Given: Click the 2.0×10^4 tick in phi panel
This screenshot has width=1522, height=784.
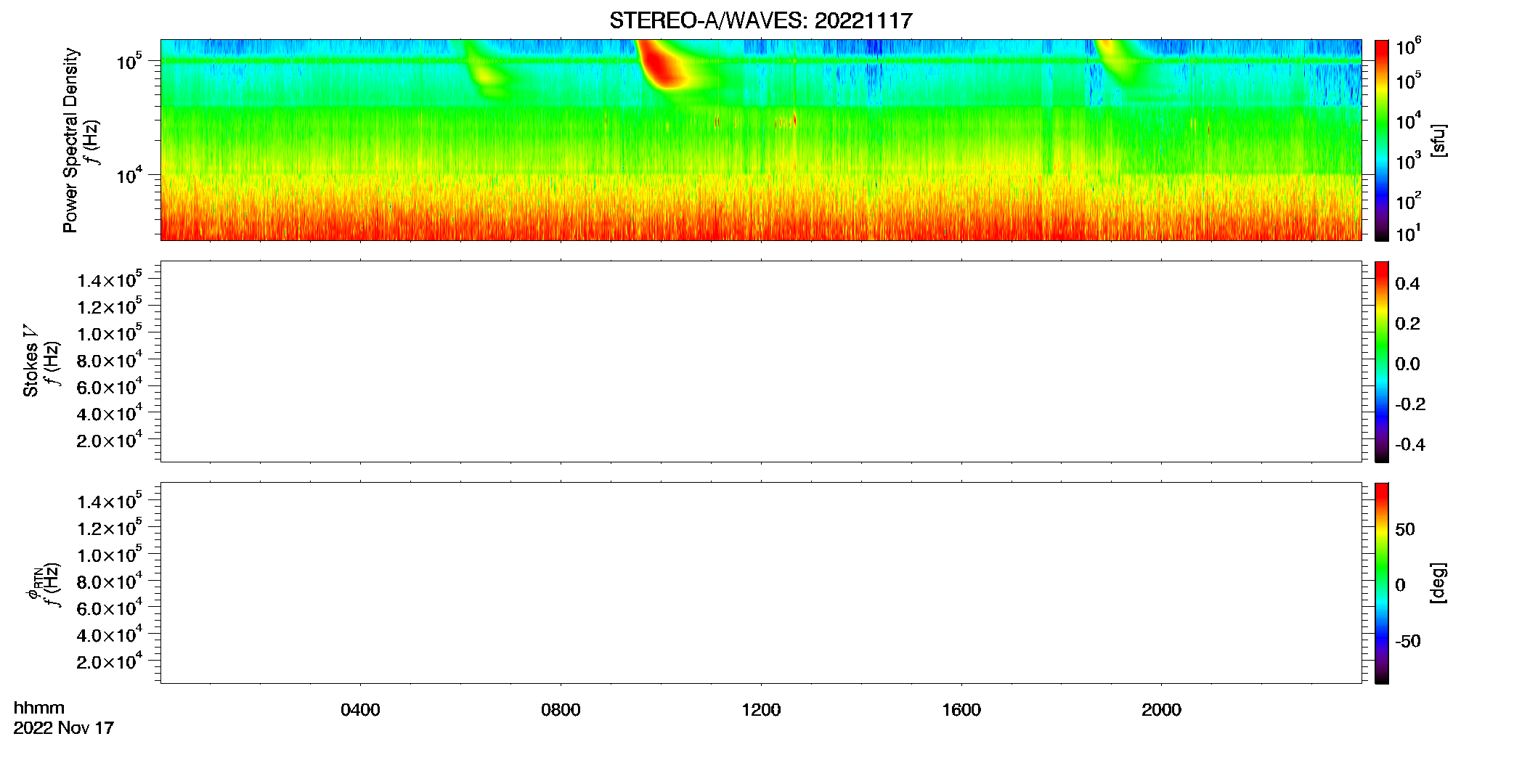Looking at the screenshot, I should coord(109,661).
